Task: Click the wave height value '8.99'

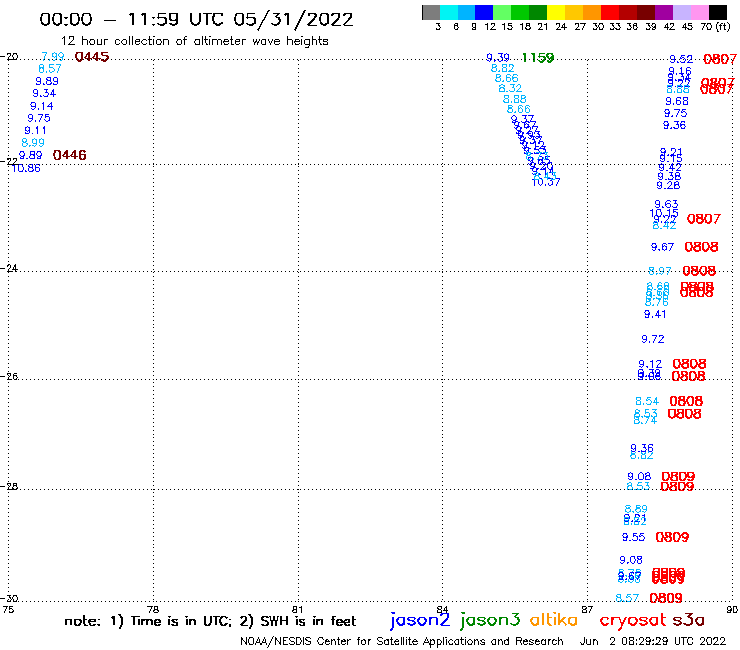Action: click(x=33, y=143)
